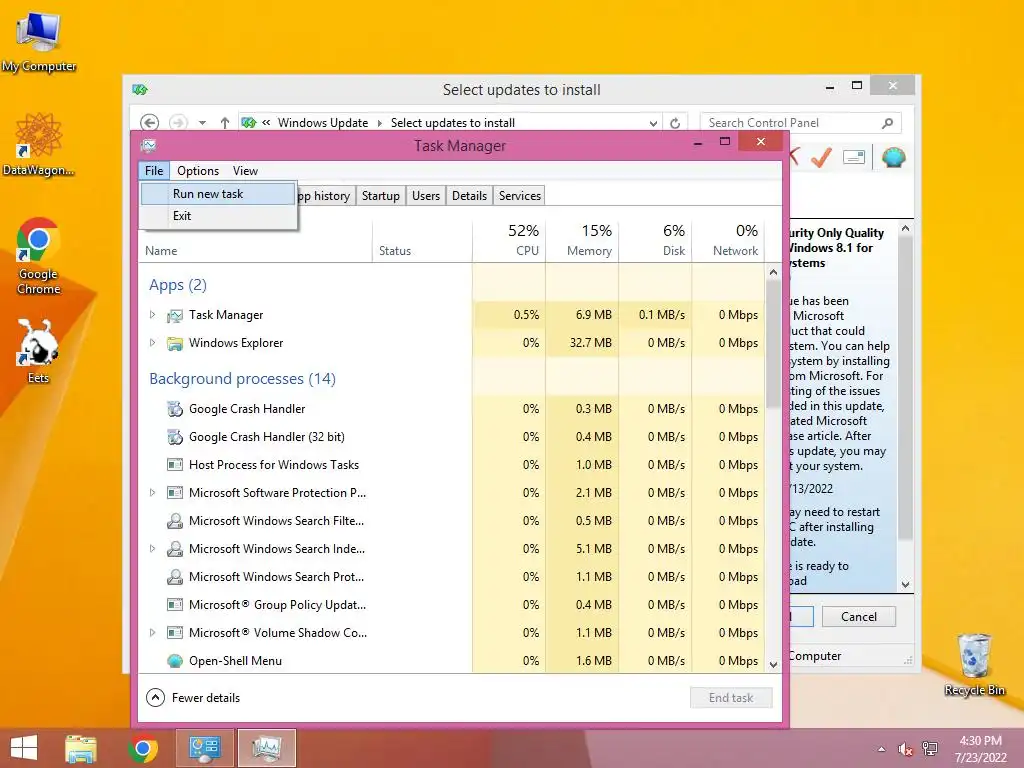Click Forward arrow in Windows Update

(178, 123)
